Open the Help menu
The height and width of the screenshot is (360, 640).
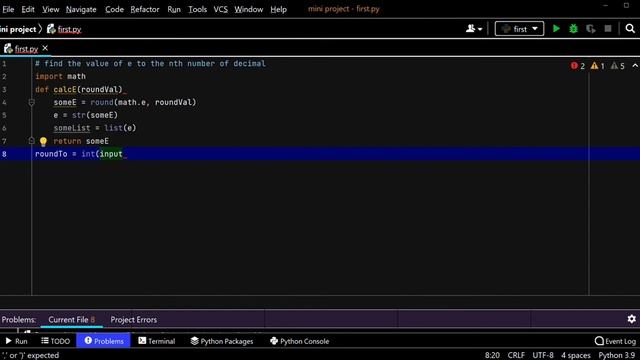[278, 9]
